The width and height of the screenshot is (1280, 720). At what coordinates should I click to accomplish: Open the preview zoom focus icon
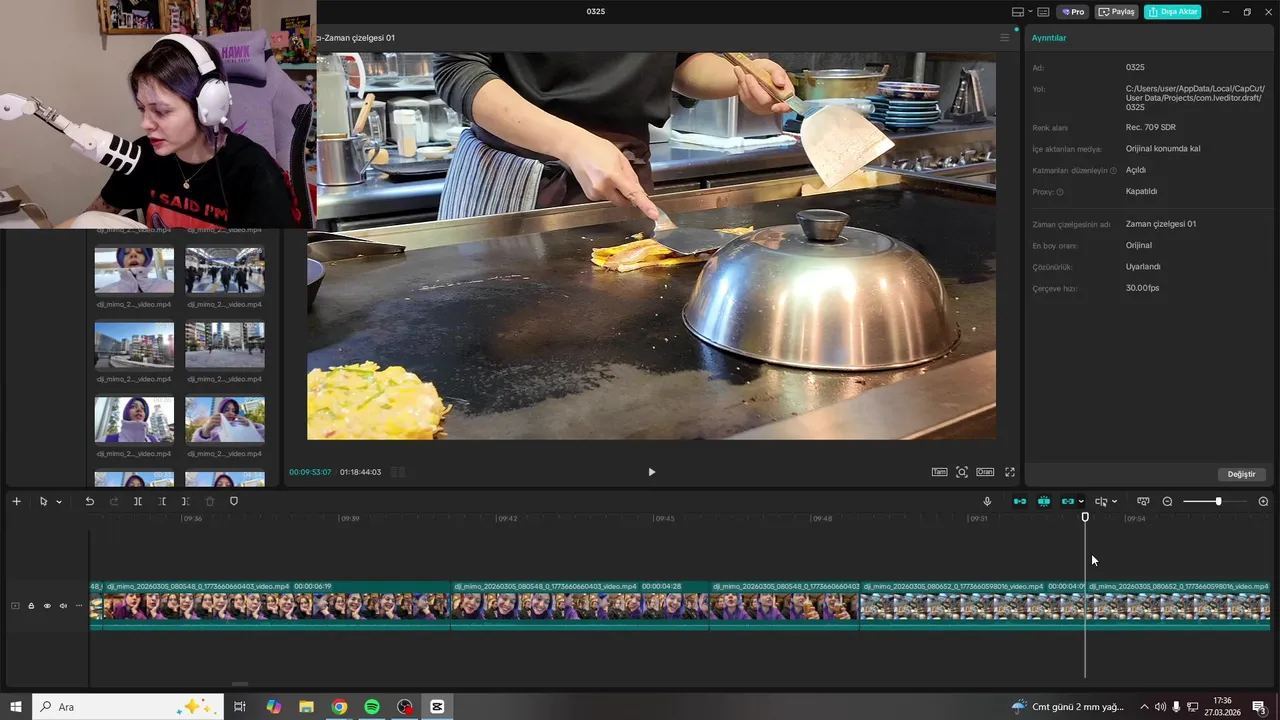coord(962,472)
